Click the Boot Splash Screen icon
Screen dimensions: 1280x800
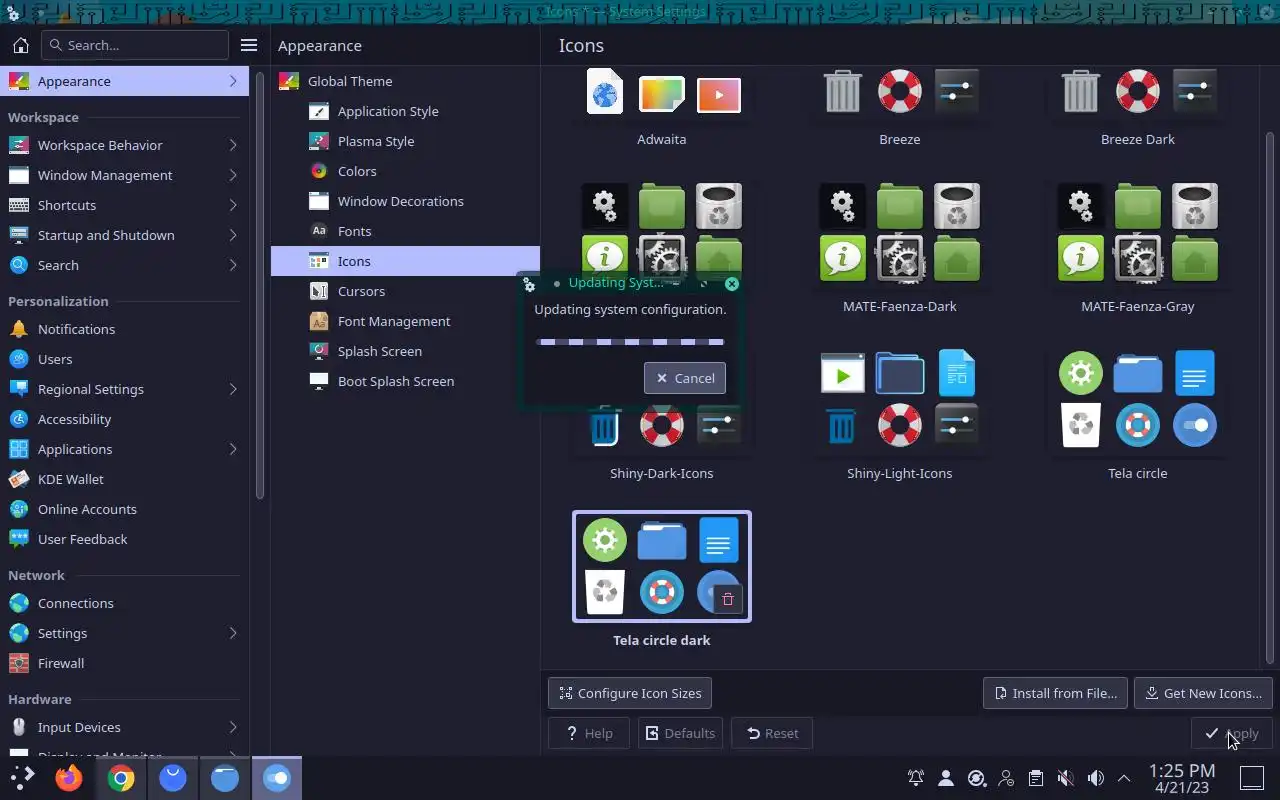[x=319, y=381]
